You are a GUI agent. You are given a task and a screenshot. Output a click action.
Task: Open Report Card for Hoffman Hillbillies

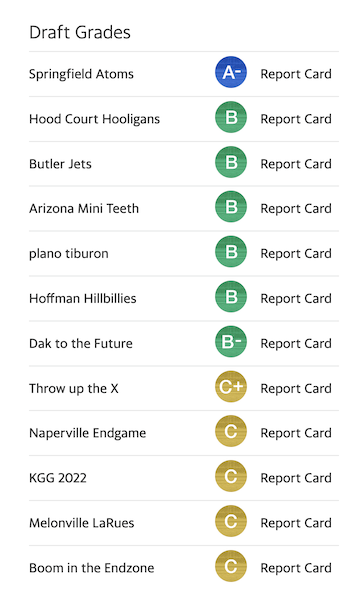point(296,298)
